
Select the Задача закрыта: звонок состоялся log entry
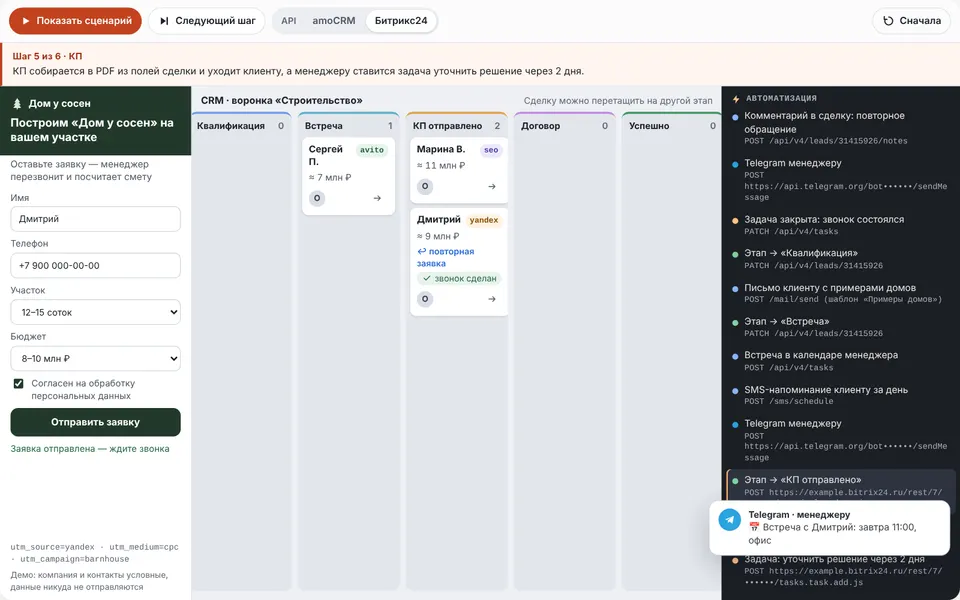[841, 225]
